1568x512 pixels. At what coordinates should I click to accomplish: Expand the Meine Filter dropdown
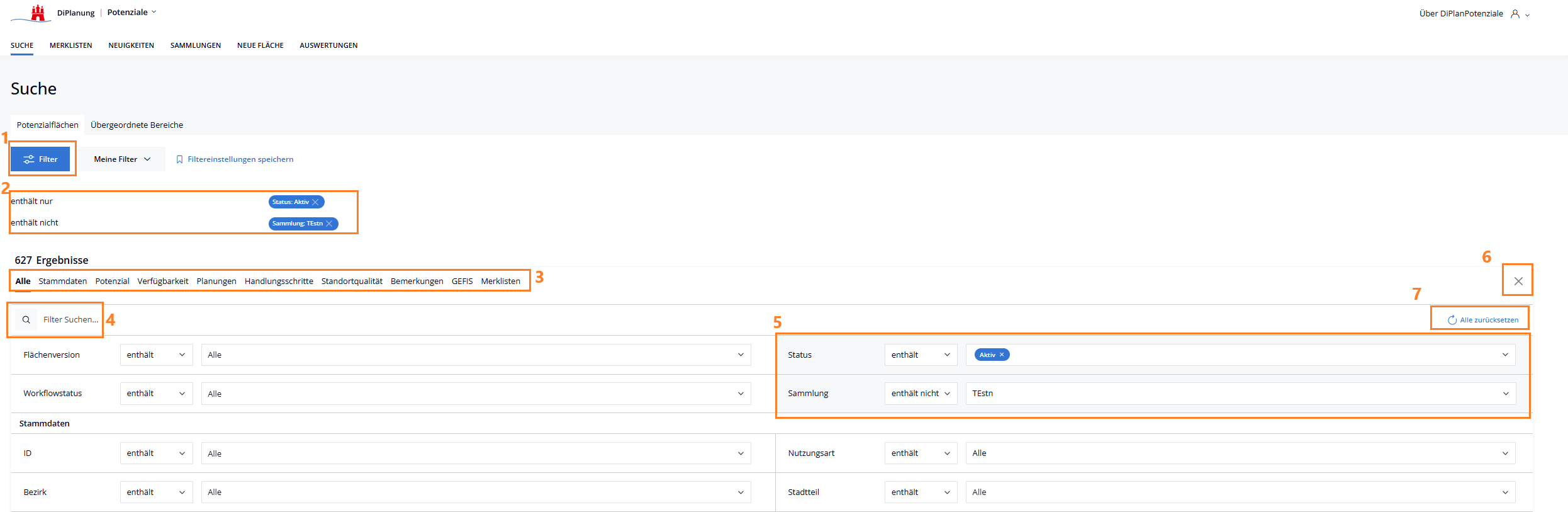122,159
